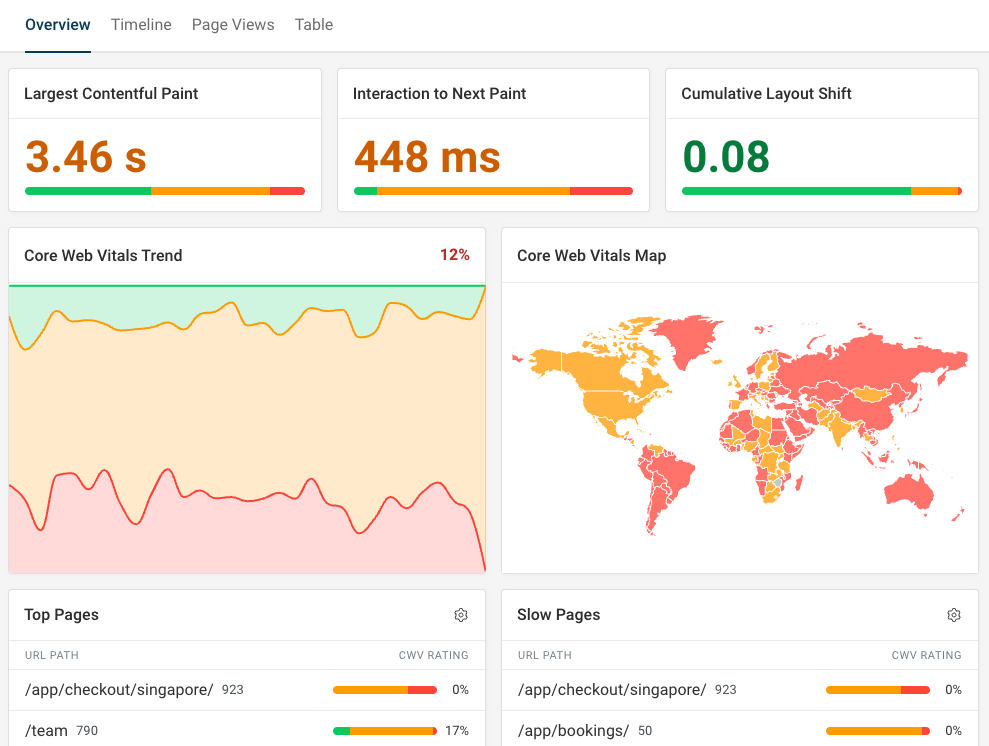Open the Table tab
This screenshot has height=746, width=989.
click(x=313, y=24)
